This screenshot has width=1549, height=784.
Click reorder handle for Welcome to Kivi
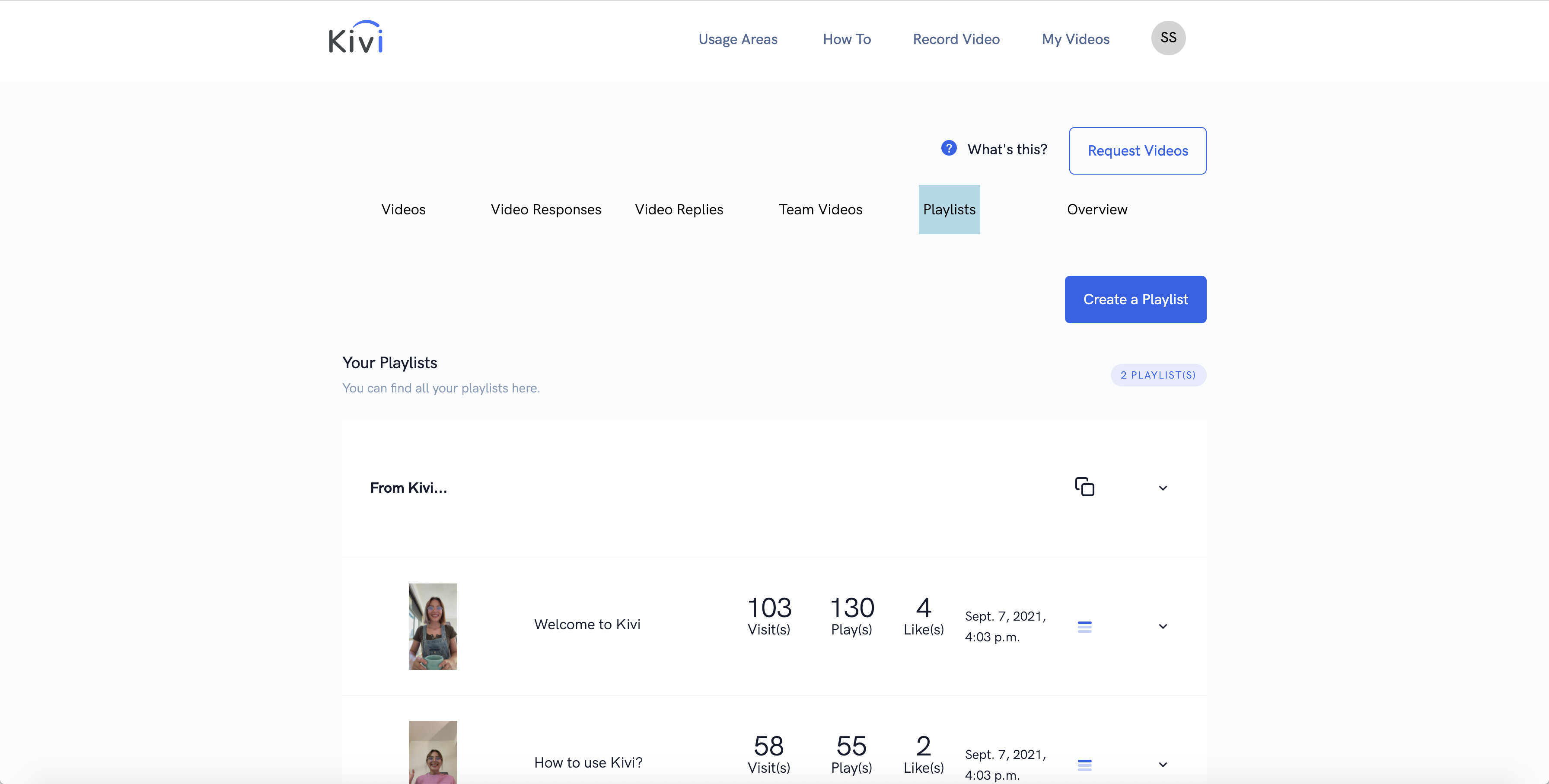click(x=1084, y=627)
